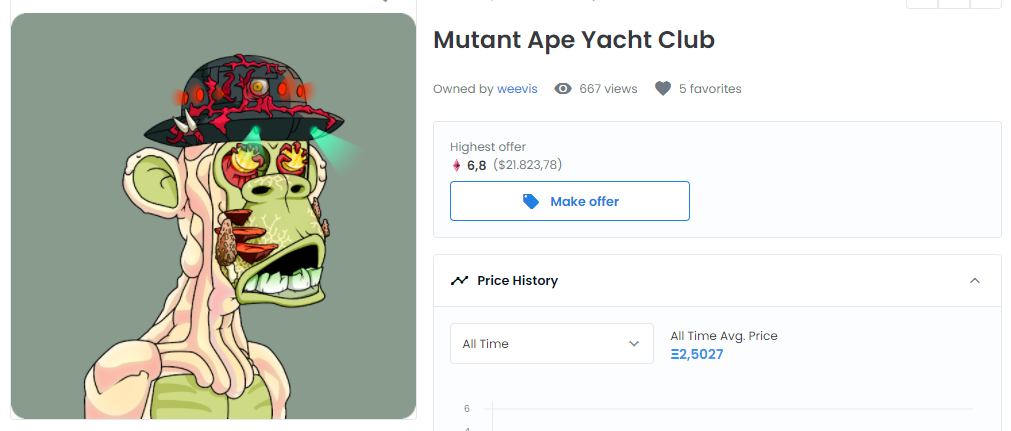
Task: Click the chart axis label 6
Action: [467, 408]
